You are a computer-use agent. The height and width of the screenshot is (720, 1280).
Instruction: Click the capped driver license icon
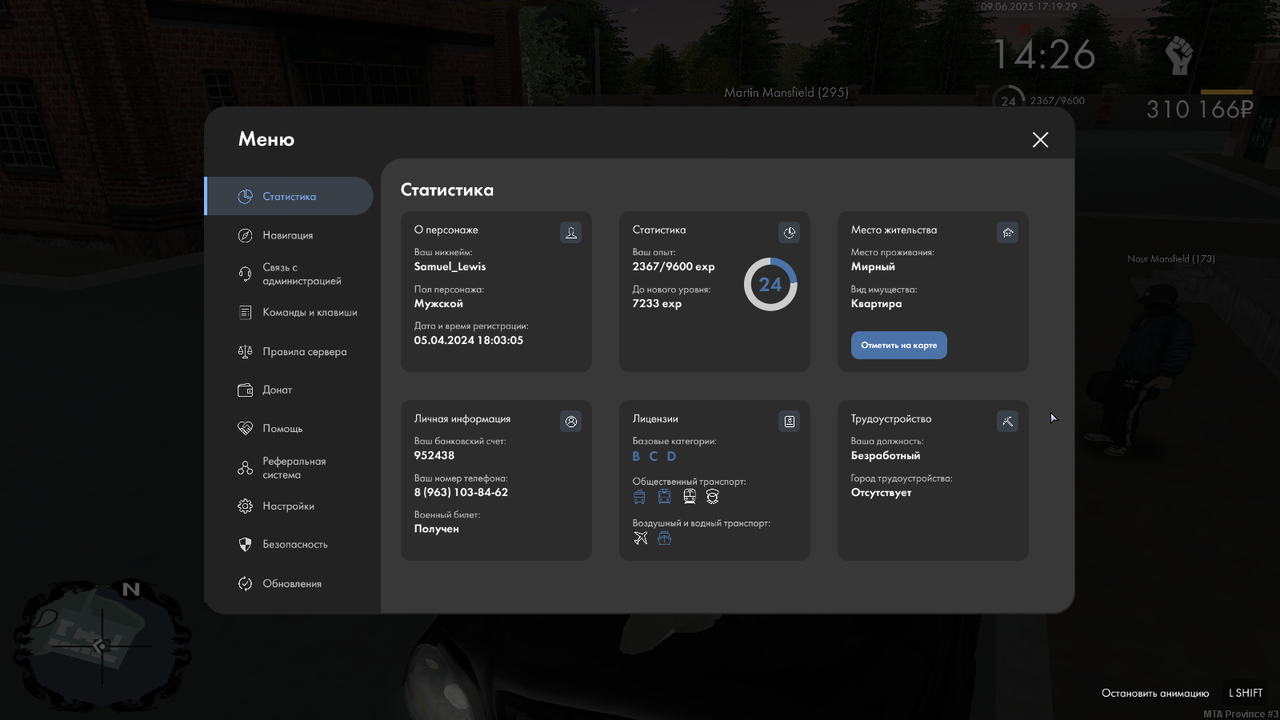point(713,496)
